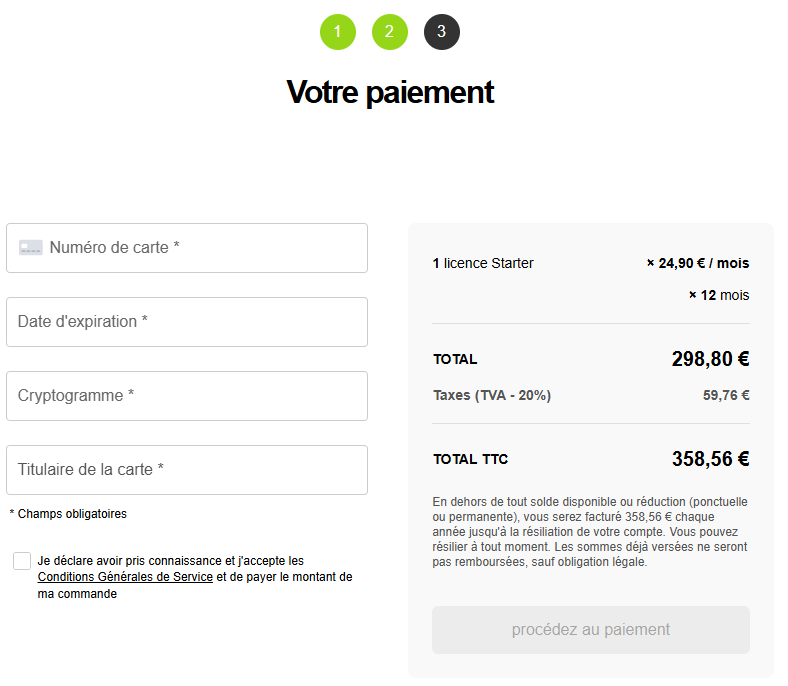Click the 358,56 € TOTAL TTC amount
Image resolution: width=788 pixels, height=686 pixels.
(x=710, y=459)
